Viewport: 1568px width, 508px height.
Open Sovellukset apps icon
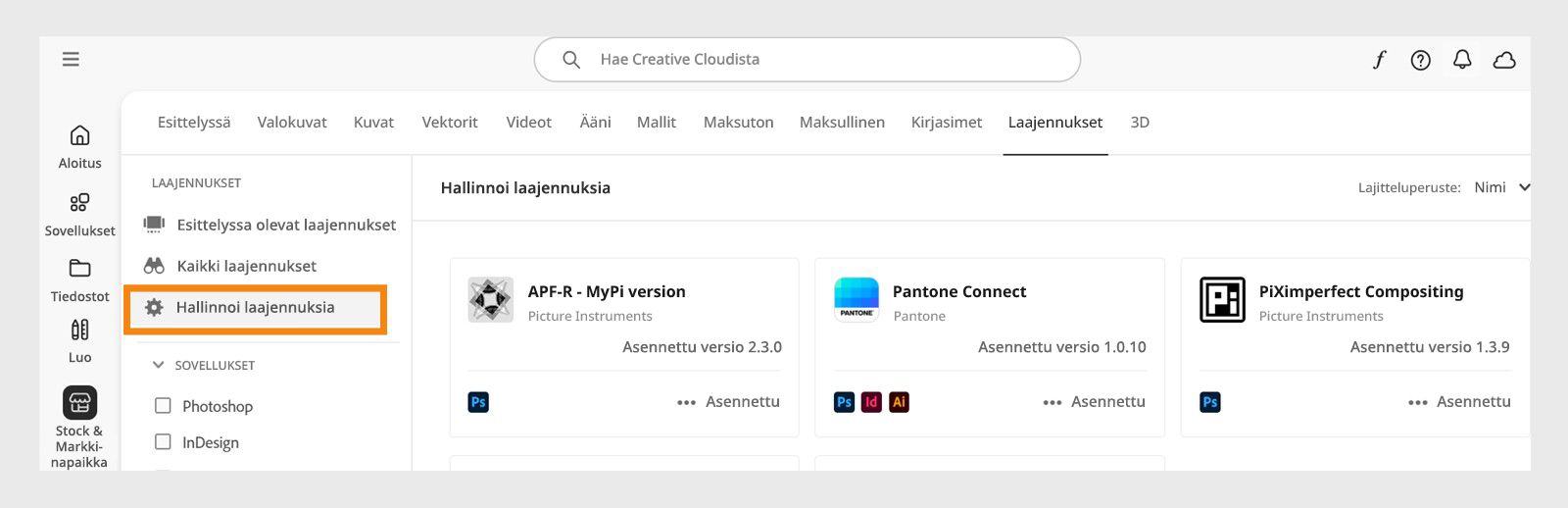pos(80,203)
